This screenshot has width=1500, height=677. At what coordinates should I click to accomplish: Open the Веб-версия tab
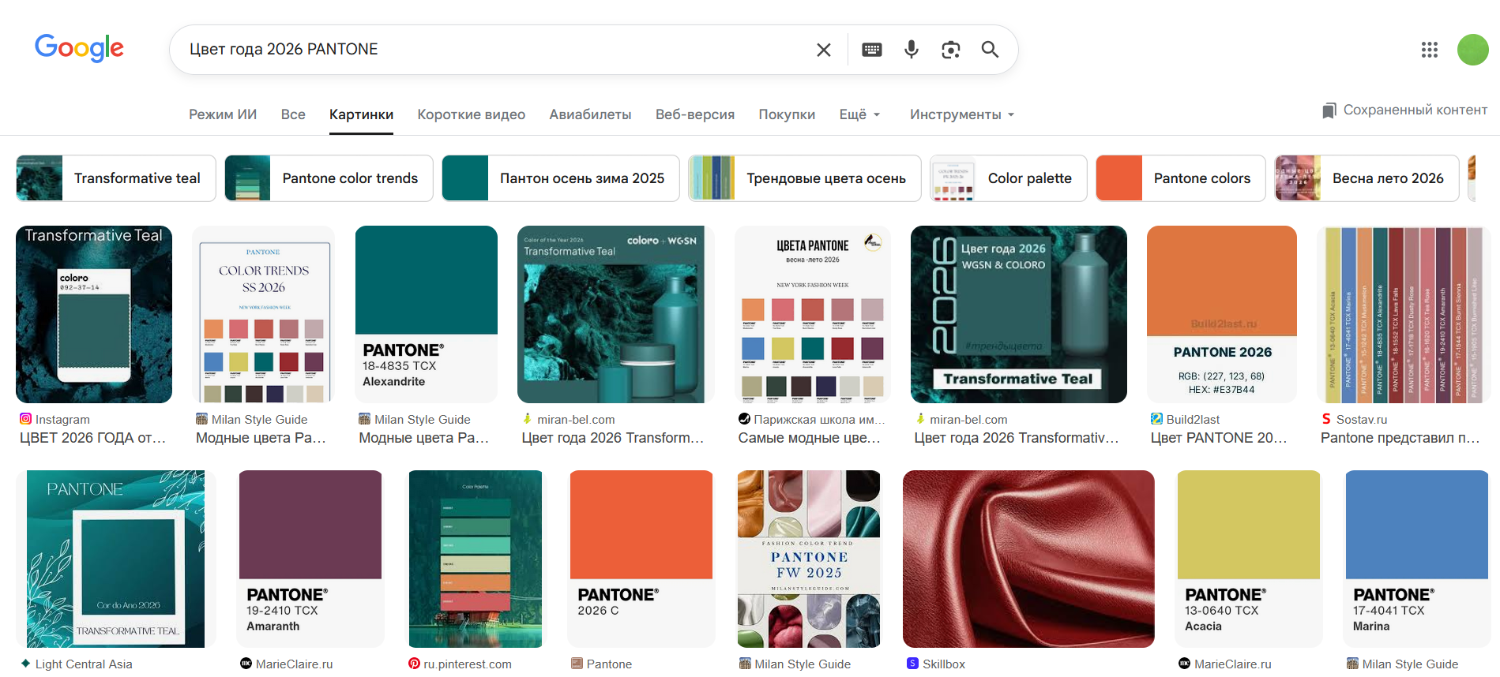point(695,114)
